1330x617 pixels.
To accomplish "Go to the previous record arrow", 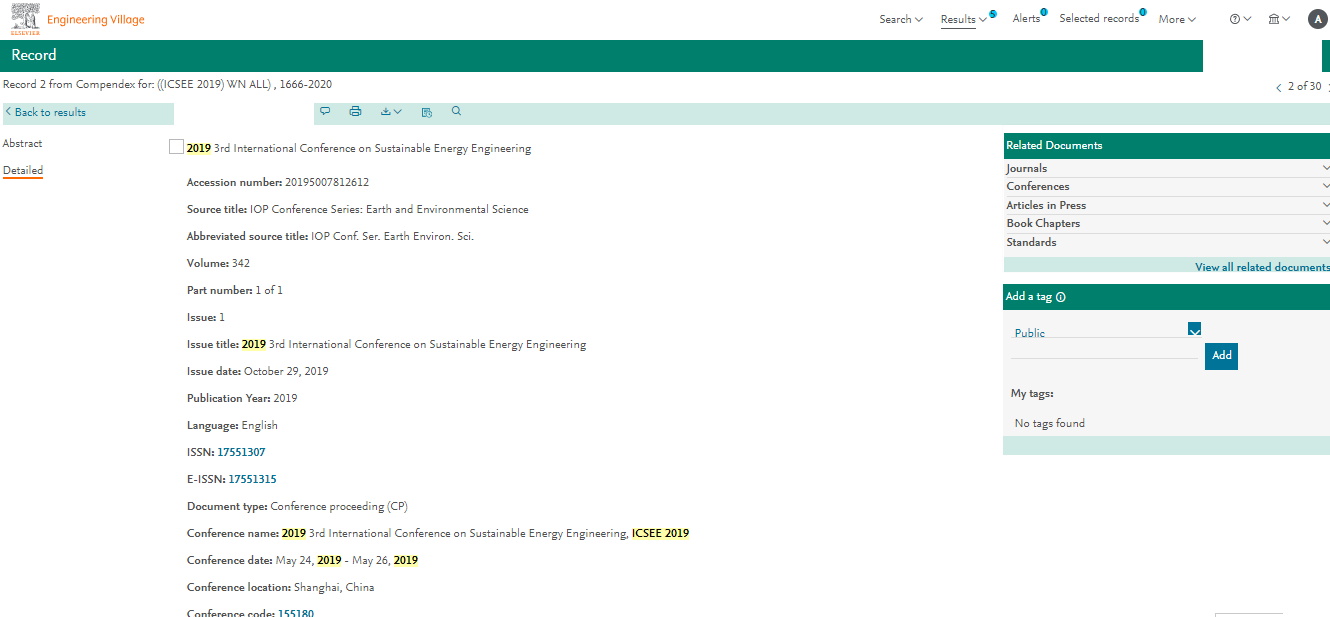I will [x=1278, y=88].
